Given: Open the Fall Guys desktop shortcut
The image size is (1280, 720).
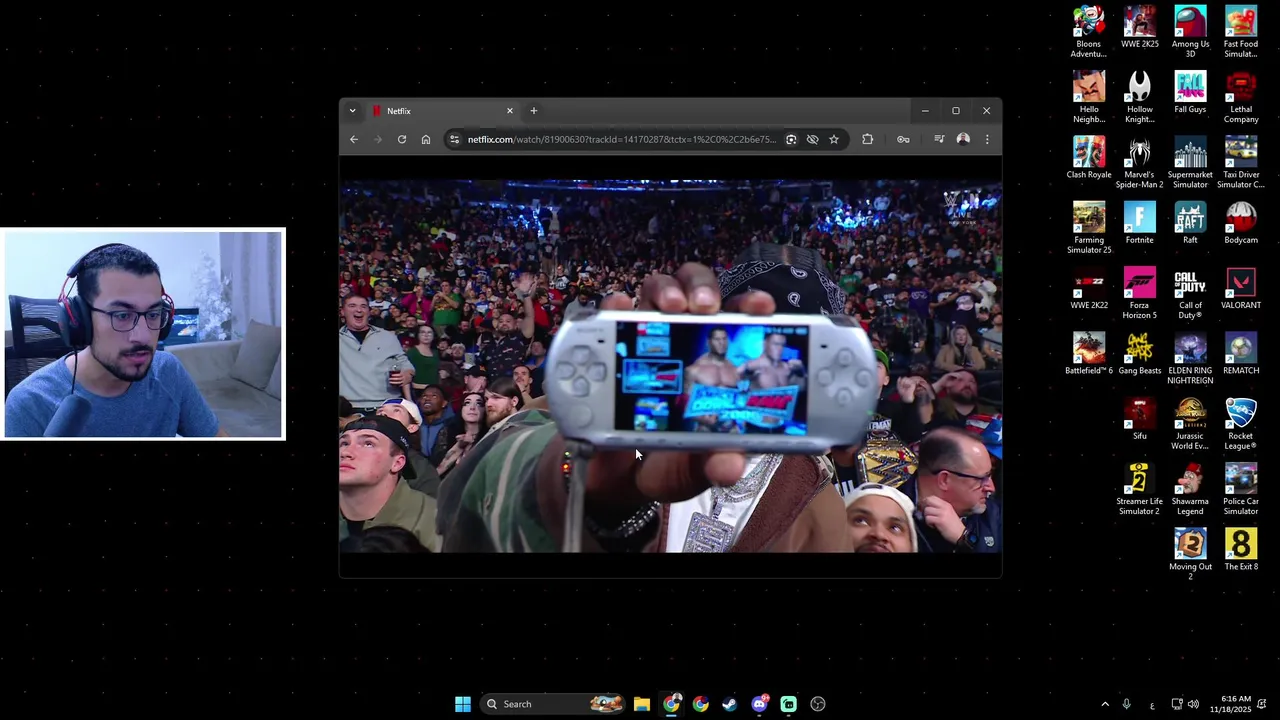Looking at the screenshot, I should click(1190, 93).
